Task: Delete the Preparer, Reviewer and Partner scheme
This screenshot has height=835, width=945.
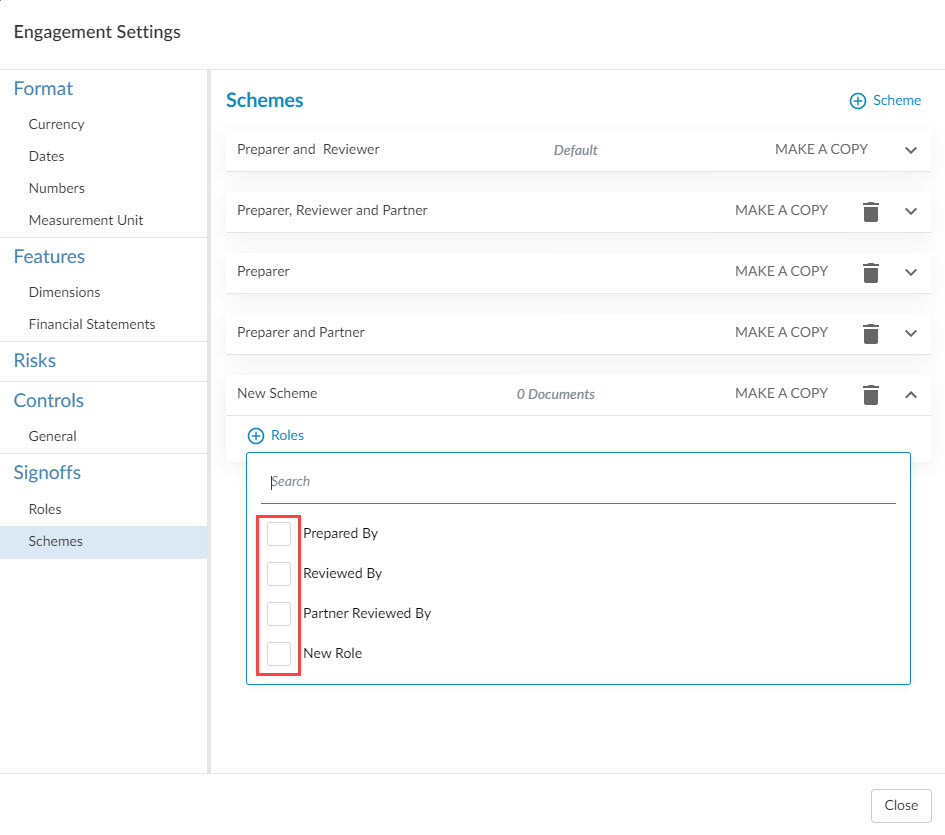Action: [x=871, y=212]
